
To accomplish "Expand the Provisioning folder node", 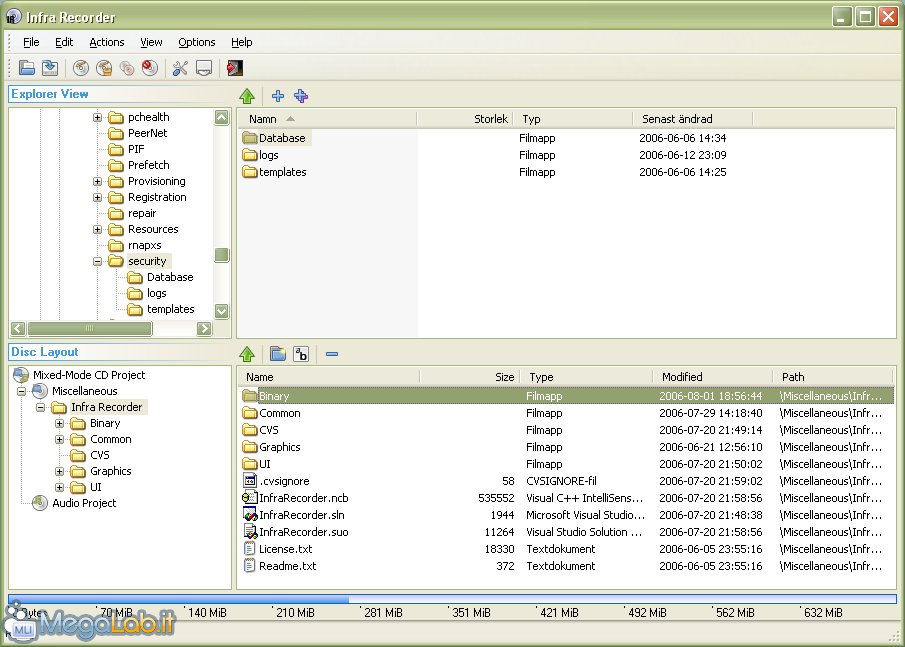I will 98,181.
